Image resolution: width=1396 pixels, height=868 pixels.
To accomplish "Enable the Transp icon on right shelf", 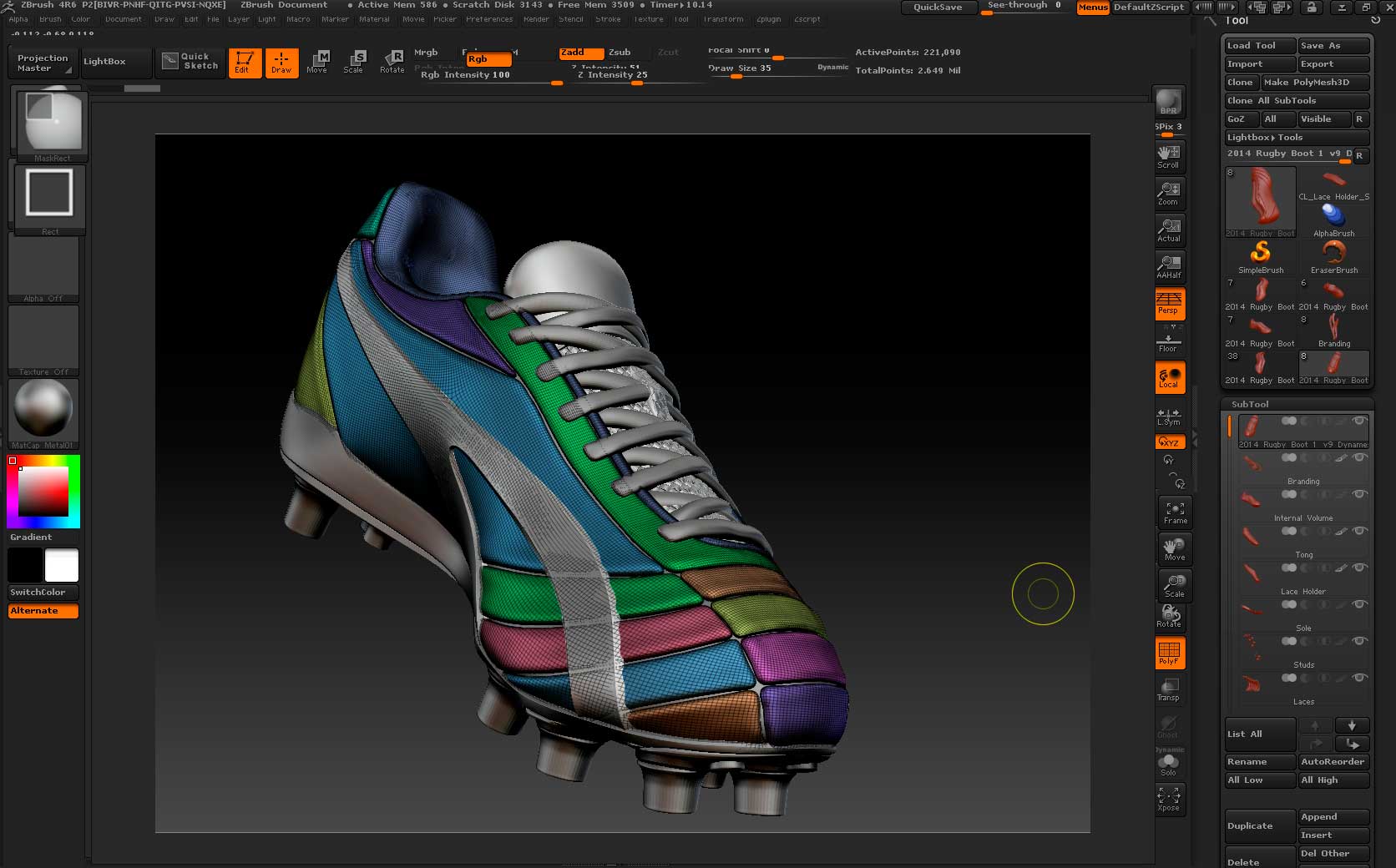I will pyautogui.click(x=1169, y=688).
